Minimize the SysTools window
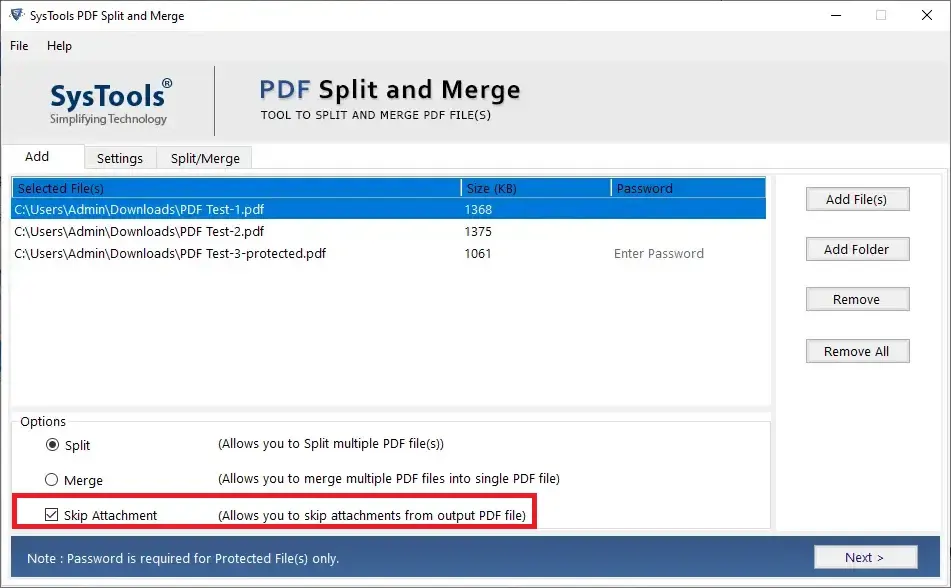951x588 pixels. click(836, 15)
